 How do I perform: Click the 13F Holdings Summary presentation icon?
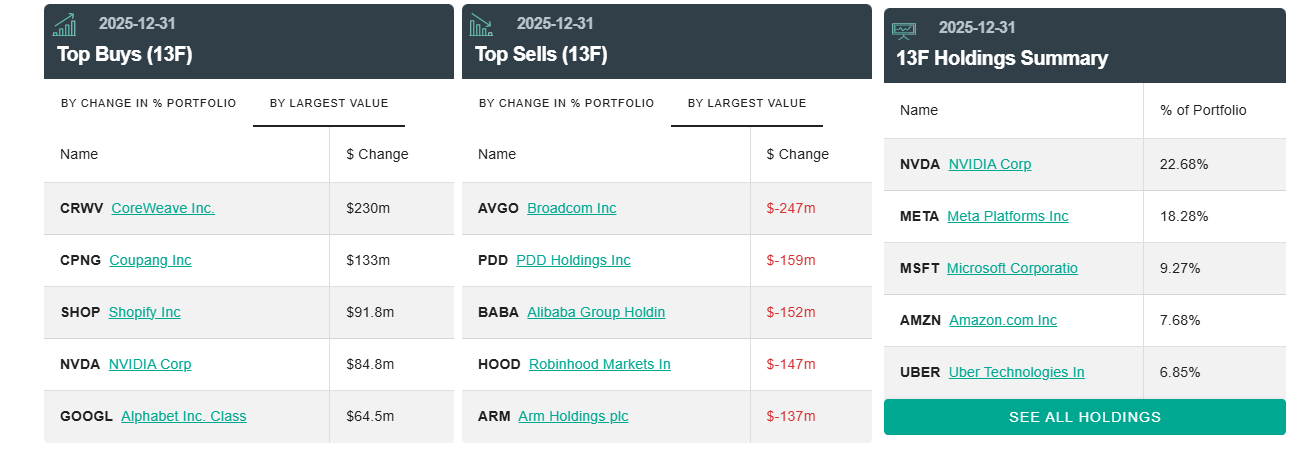click(904, 30)
